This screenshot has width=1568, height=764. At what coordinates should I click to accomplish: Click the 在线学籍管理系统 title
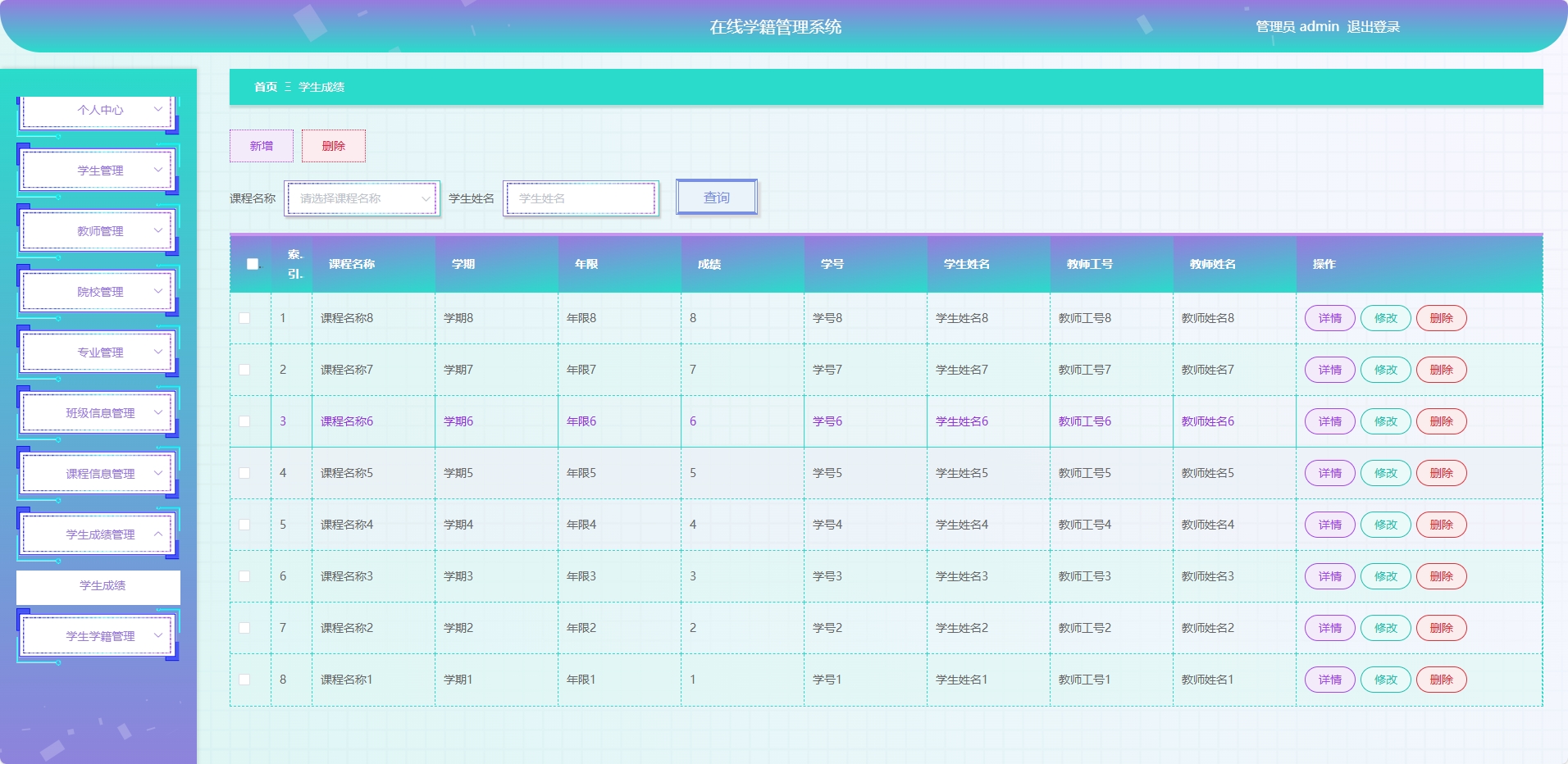tap(776, 27)
